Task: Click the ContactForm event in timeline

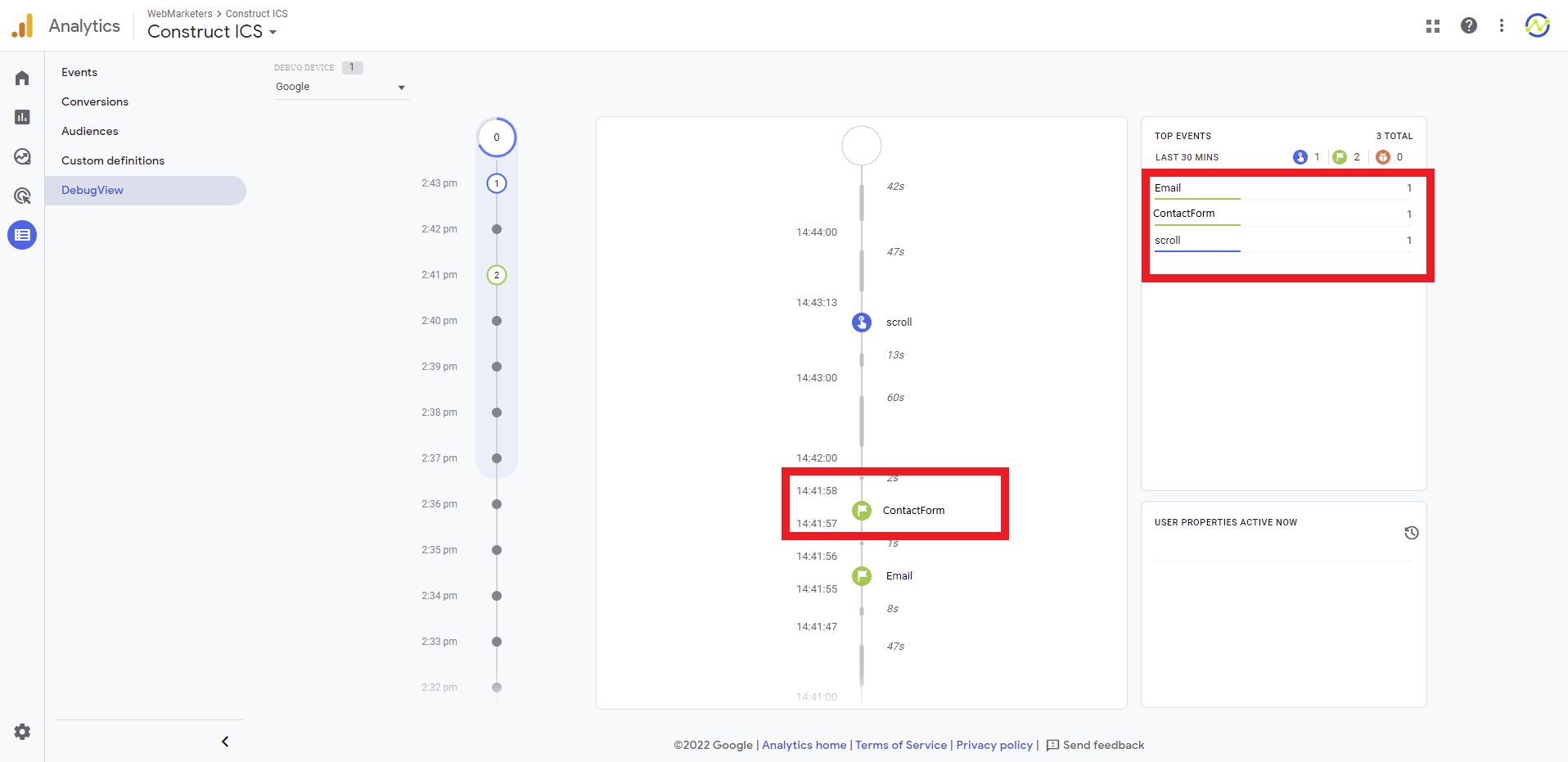Action: 912,510
